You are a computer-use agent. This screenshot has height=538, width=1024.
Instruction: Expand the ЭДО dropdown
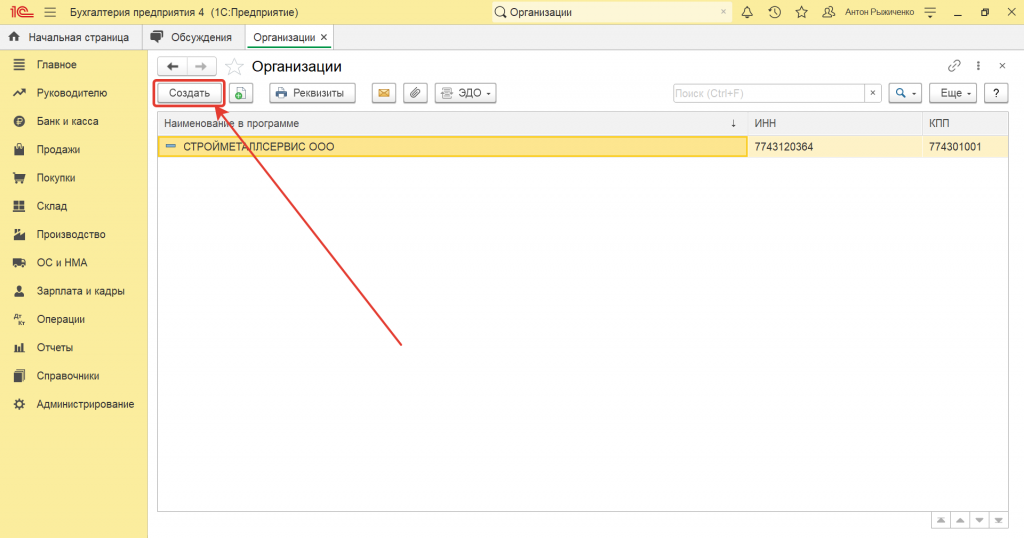pos(466,93)
